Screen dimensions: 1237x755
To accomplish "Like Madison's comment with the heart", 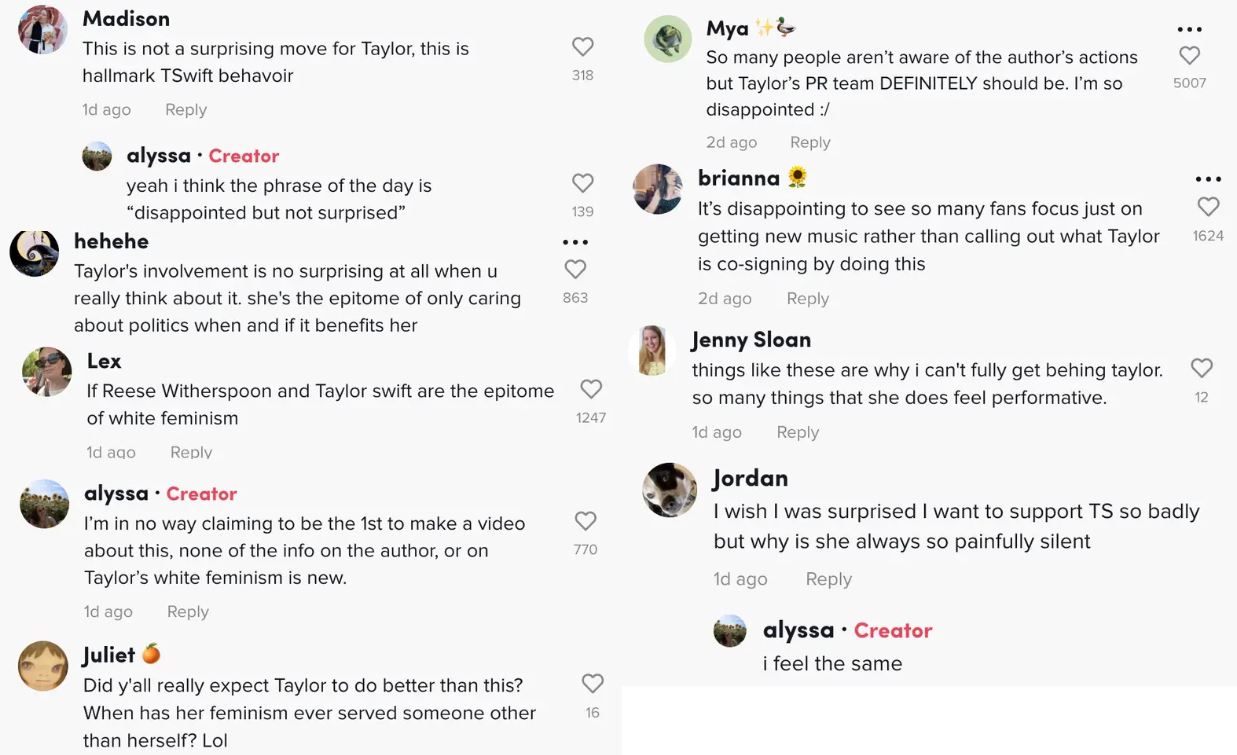I will pos(583,47).
